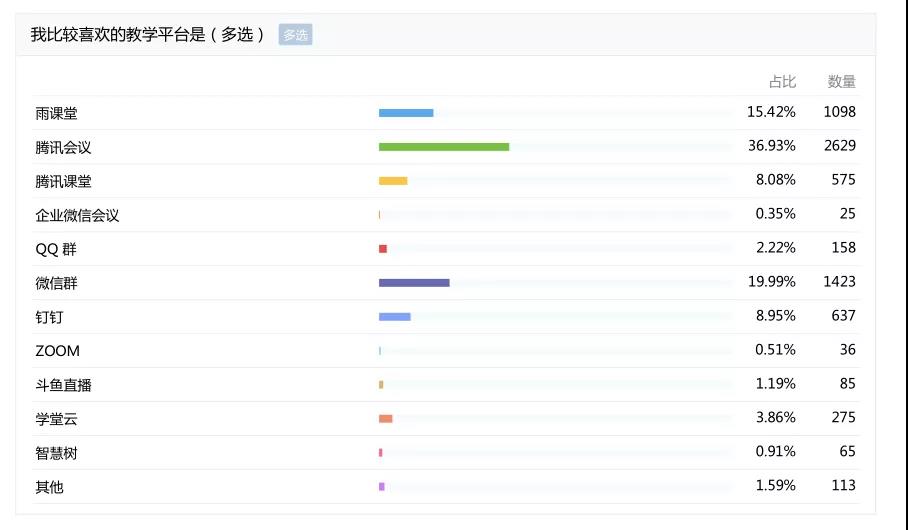Click the blue 雨课堂 progress bar
Screen dimensions: 908x530
click(406, 113)
